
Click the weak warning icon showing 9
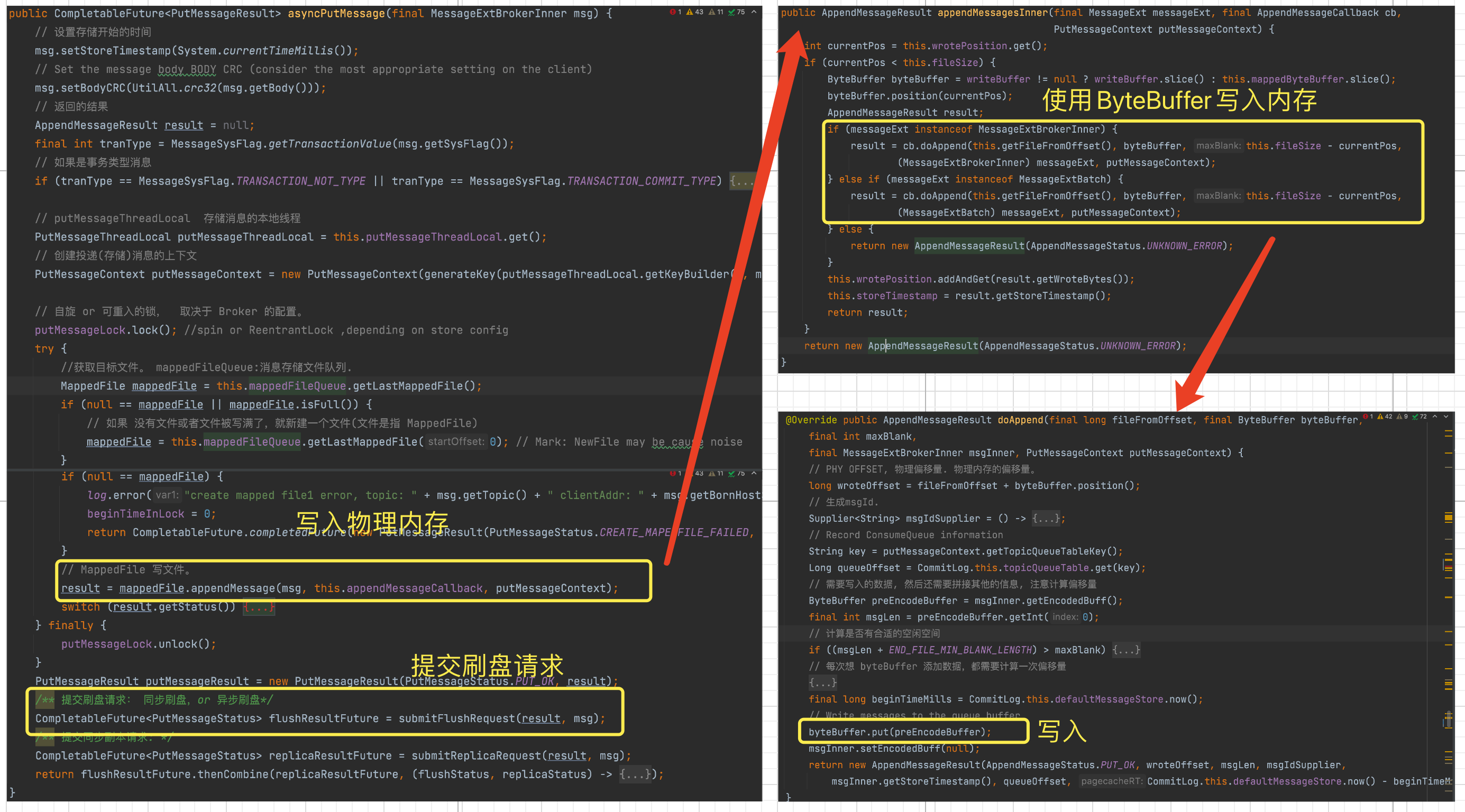click(x=1402, y=417)
